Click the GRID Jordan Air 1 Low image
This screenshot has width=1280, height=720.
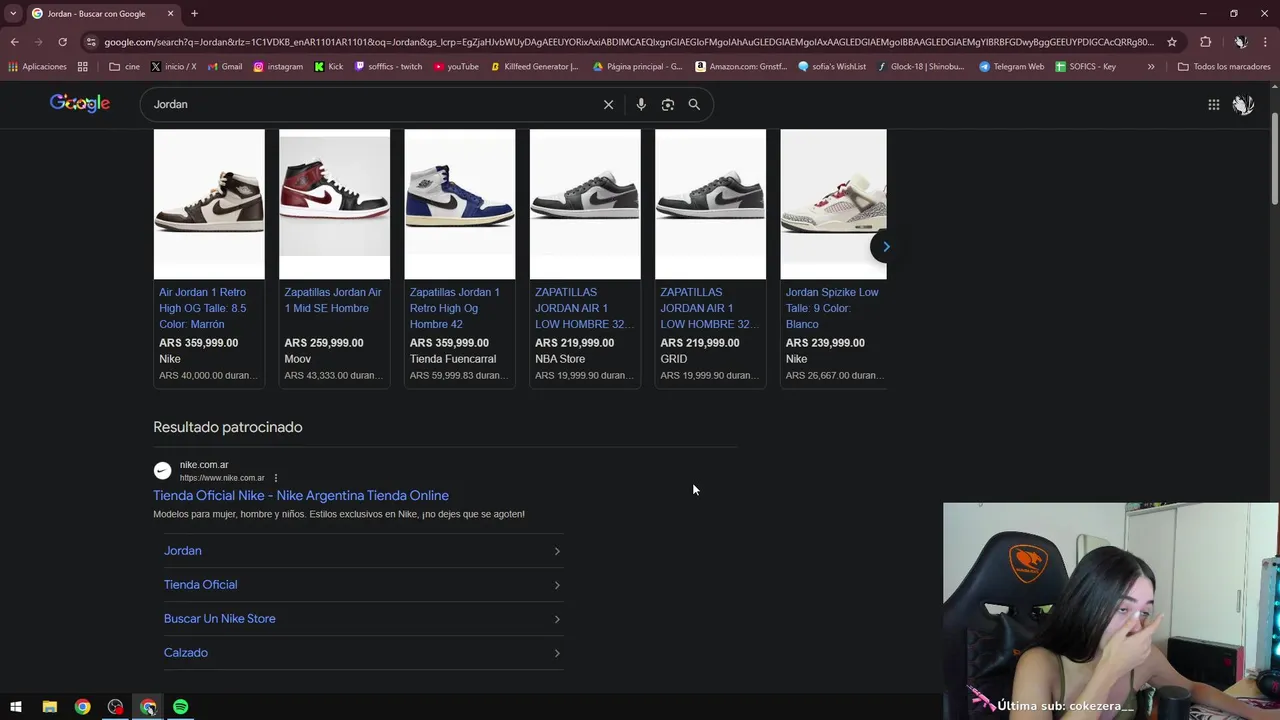coord(710,204)
